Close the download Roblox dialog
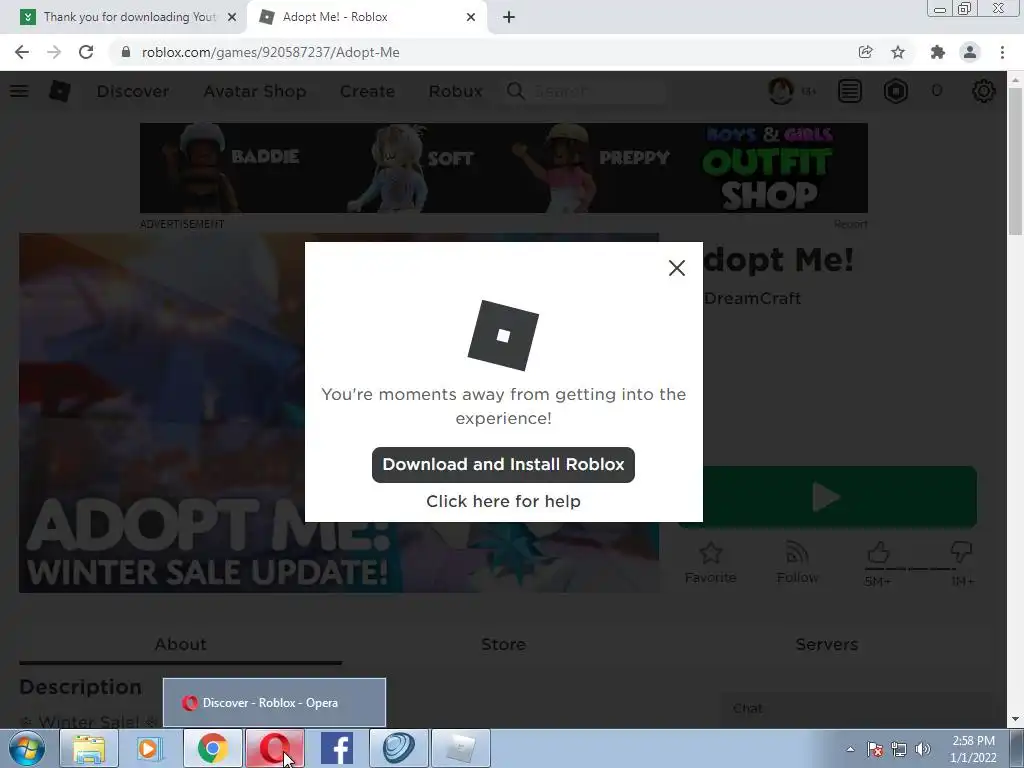1024x768 pixels. click(x=677, y=268)
